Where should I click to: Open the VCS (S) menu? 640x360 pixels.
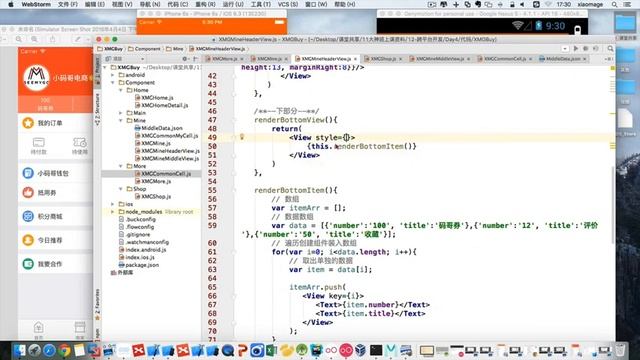[288, 4]
